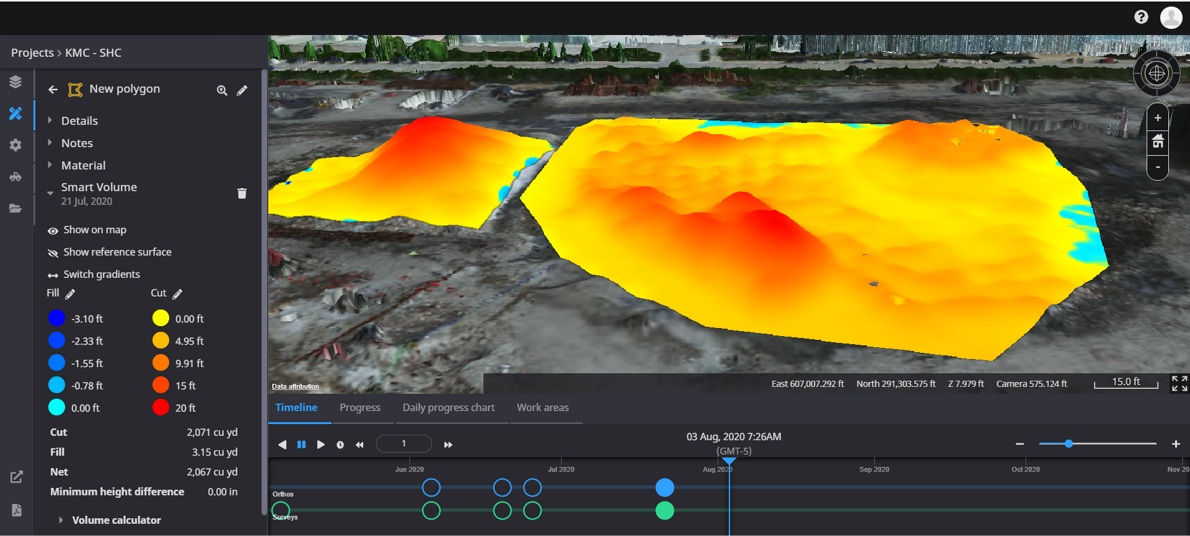Viewport: 1190px width, 536px height.
Task: Open the help question mark icon
Action: [x=1141, y=17]
